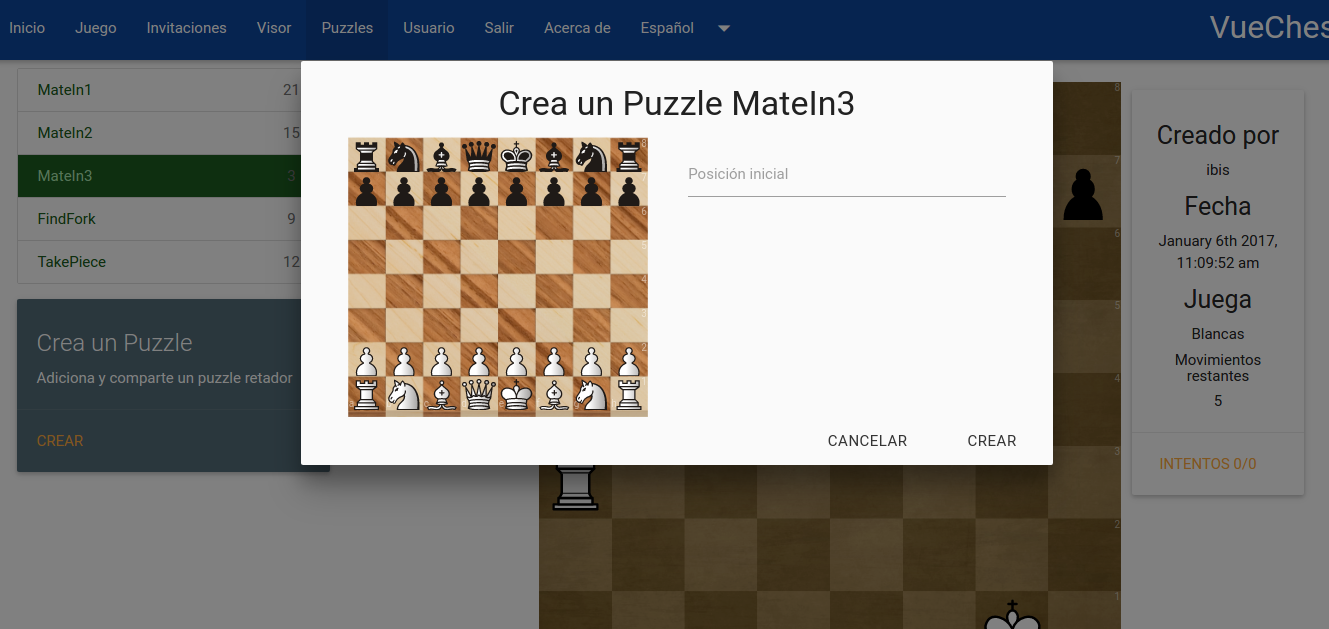Click empty e4 square on dialog board

[x=517, y=292]
